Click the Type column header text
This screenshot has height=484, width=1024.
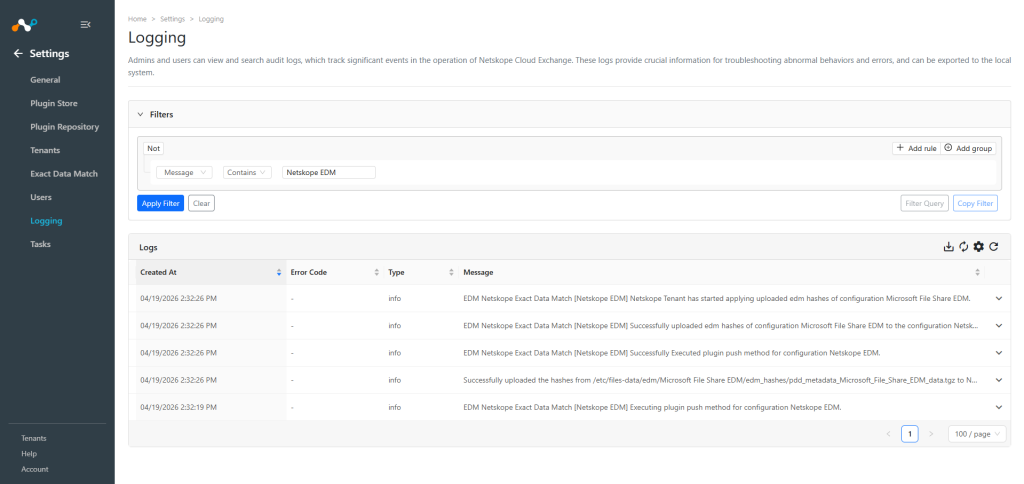coord(396,272)
